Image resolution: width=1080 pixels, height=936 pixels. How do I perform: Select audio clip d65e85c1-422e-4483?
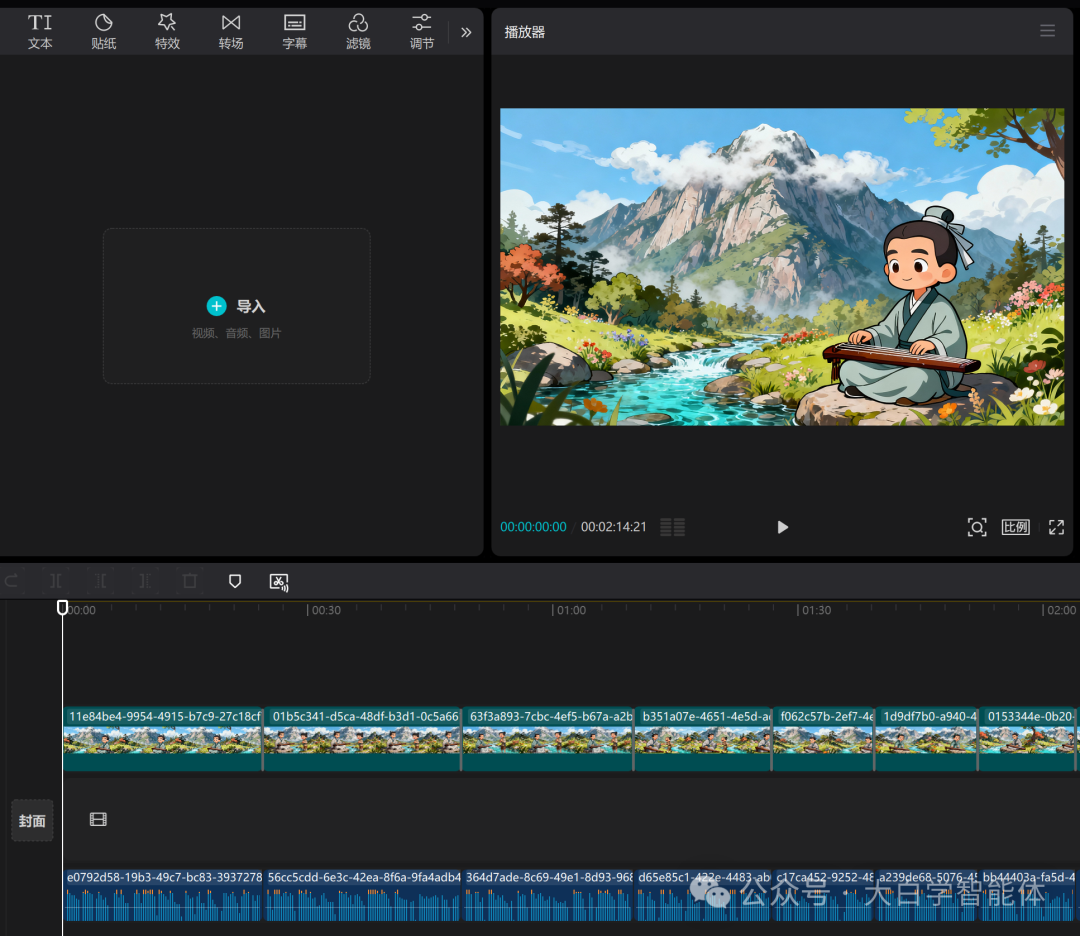click(x=703, y=895)
